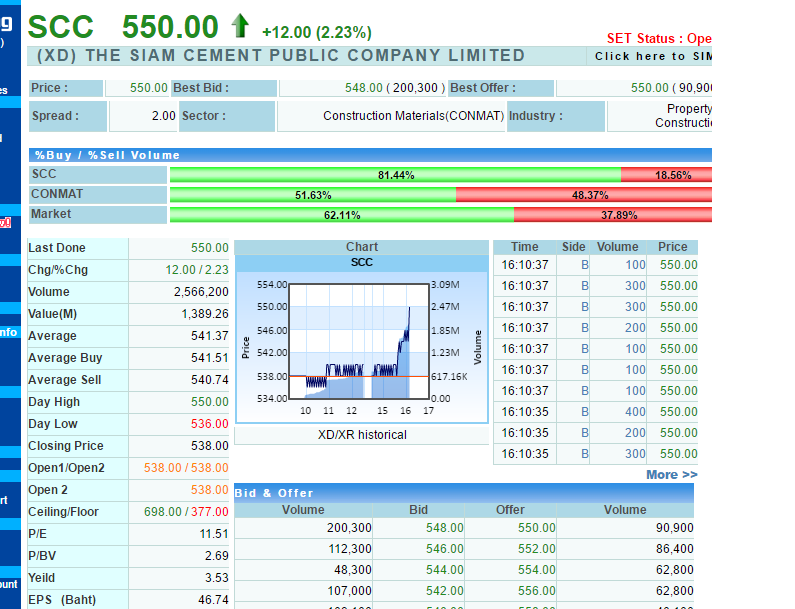Click the offer price 556.00

536,591
